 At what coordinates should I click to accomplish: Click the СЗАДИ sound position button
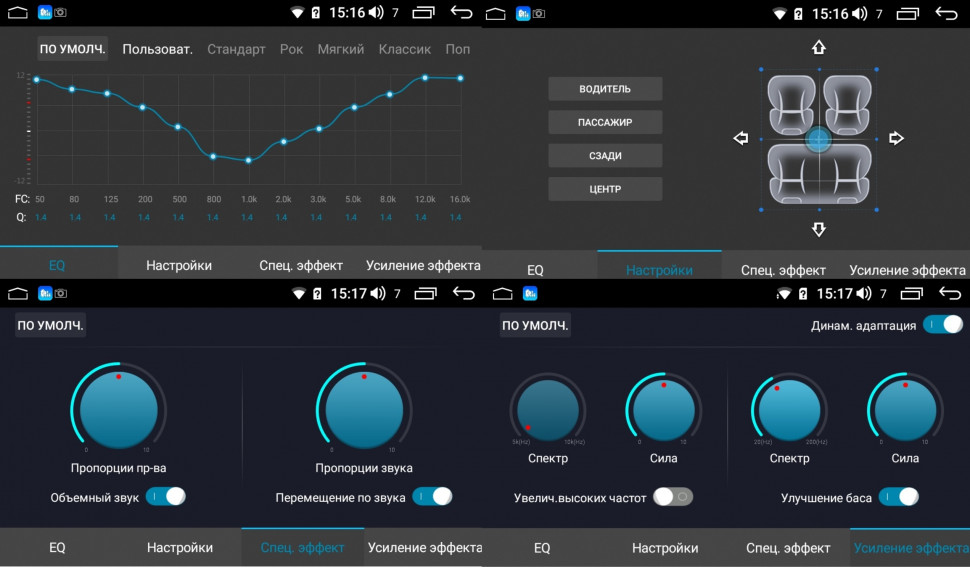coord(605,156)
